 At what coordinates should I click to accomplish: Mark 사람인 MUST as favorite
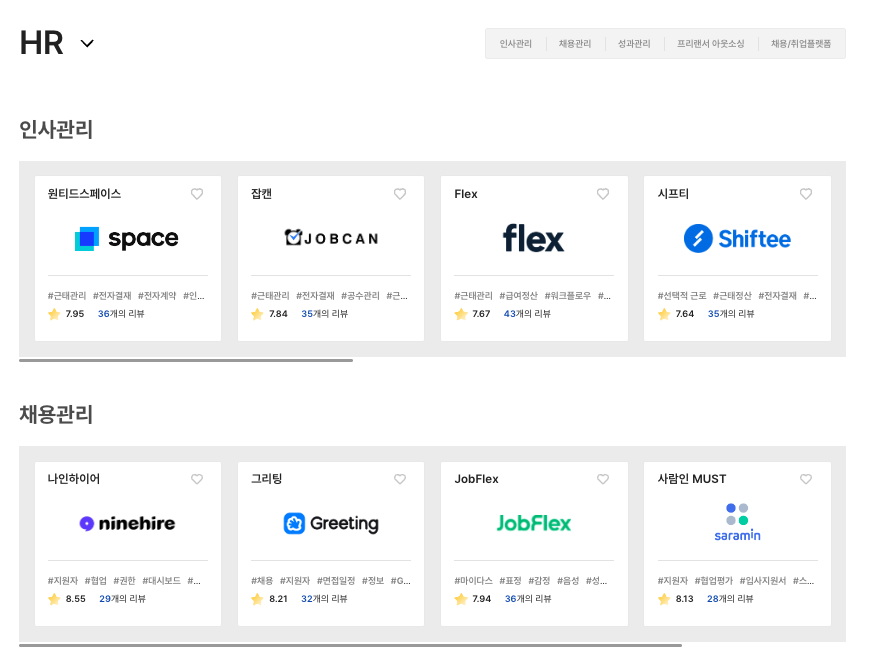tap(806, 479)
